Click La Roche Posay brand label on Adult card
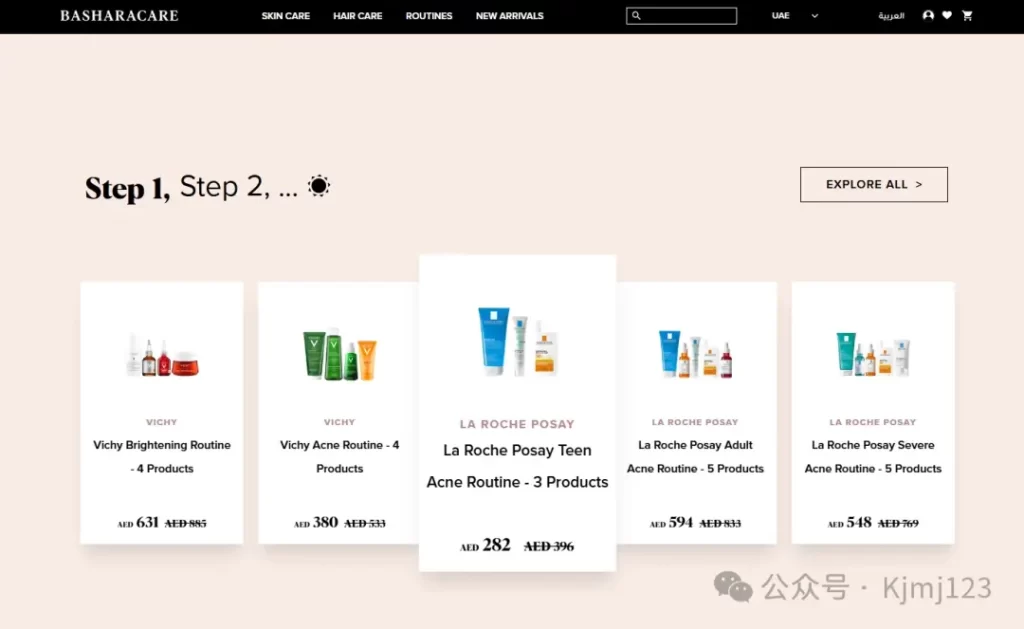This screenshot has height=629, width=1024. click(695, 422)
